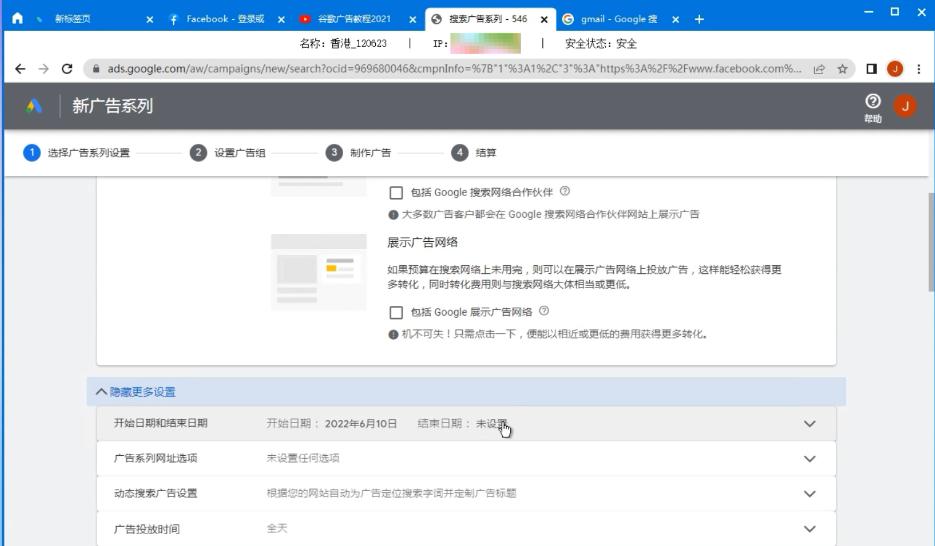Switch to the 谷歌广告教程2021 tab
The width and height of the screenshot is (935, 546).
354,19
